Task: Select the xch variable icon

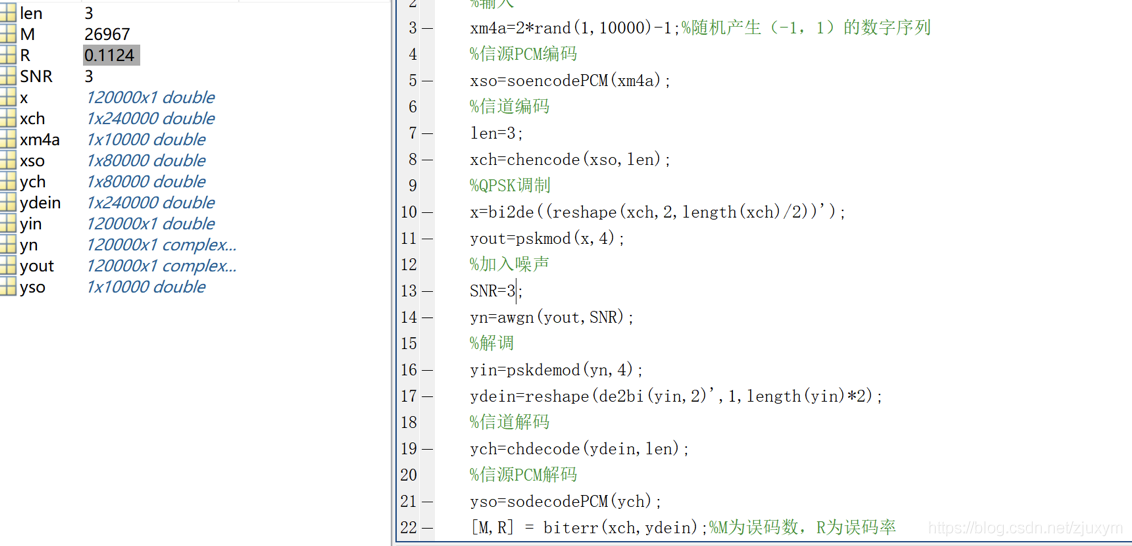Action: [7, 118]
